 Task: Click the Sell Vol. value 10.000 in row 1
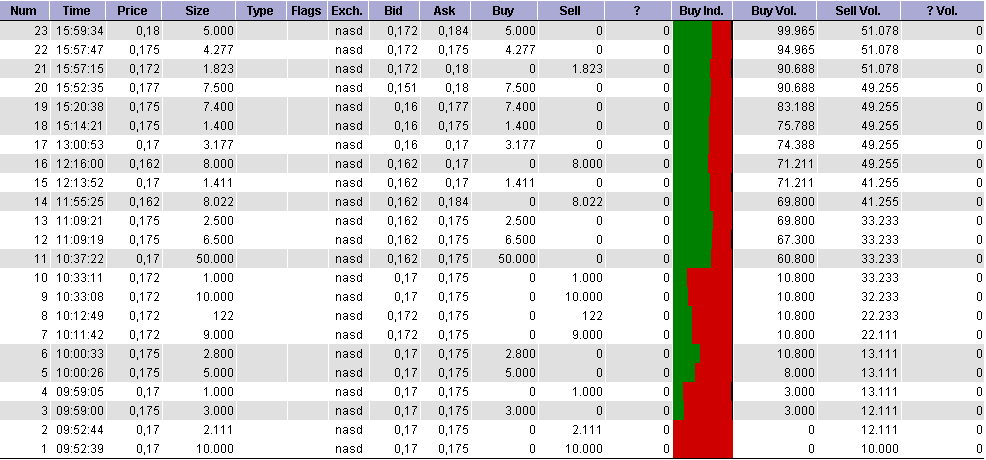880,449
